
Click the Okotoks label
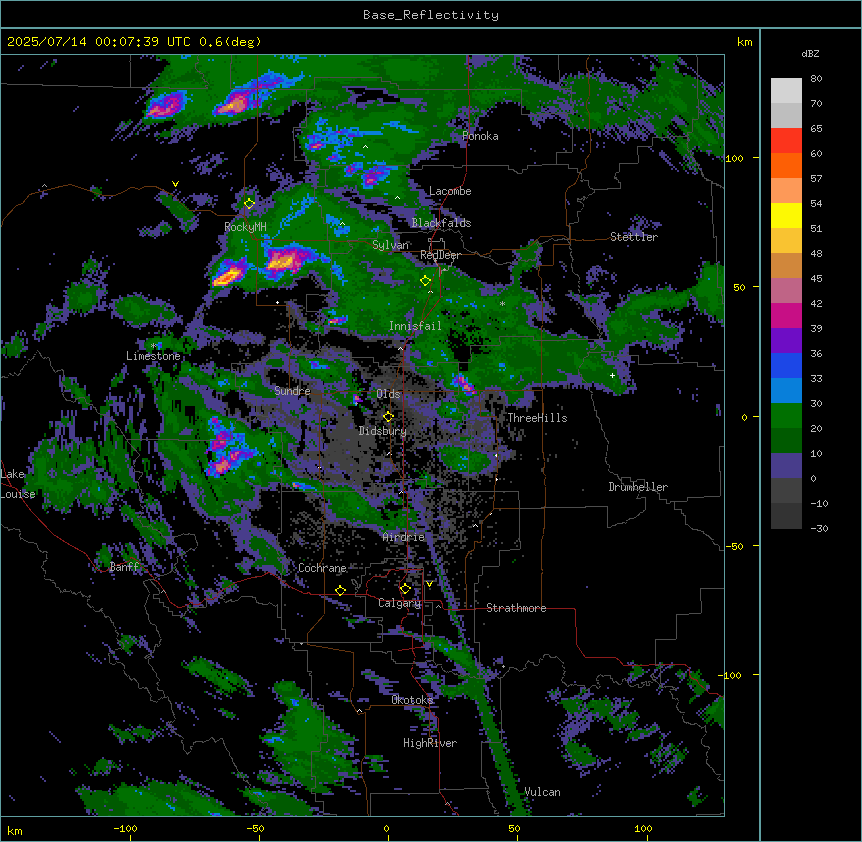point(412,700)
